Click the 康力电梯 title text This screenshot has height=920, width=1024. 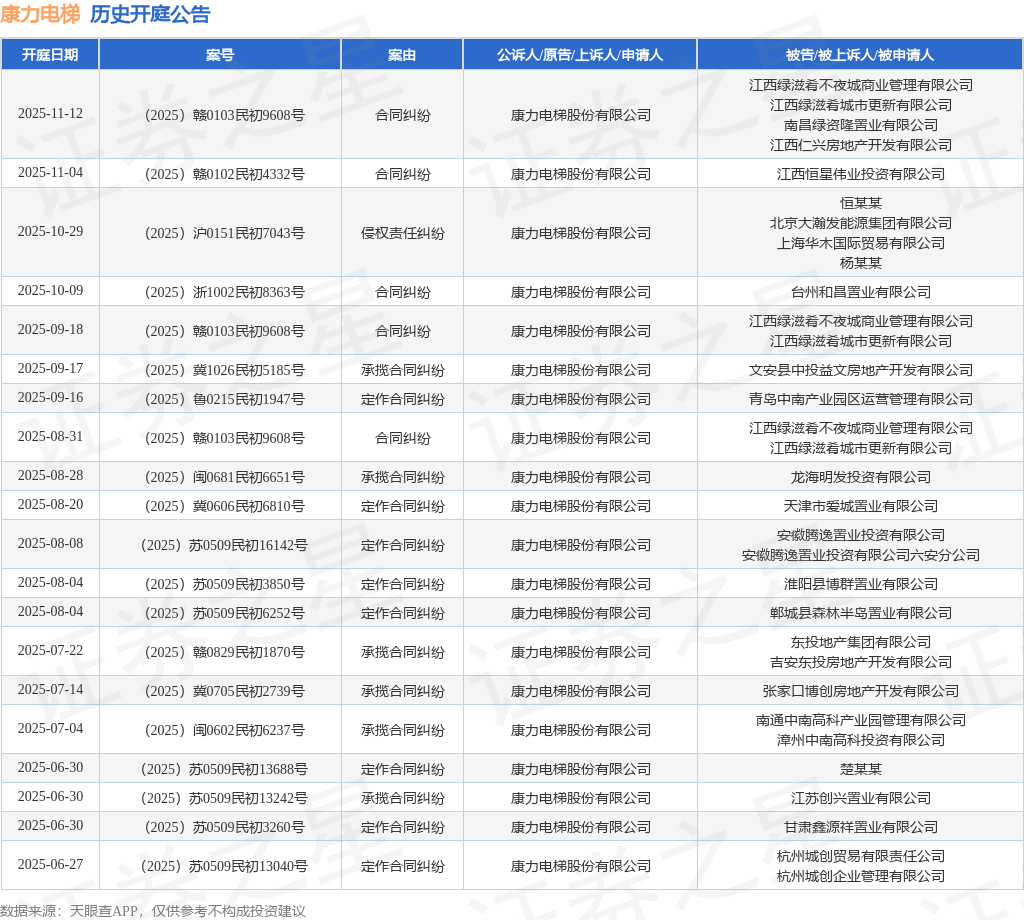pyautogui.click(x=40, y=14)
